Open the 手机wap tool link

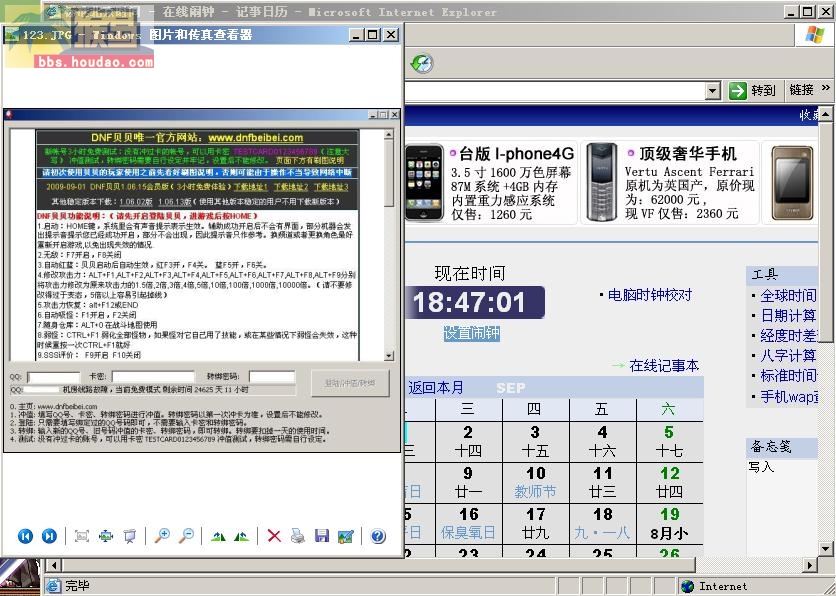[x=788, y=397]
